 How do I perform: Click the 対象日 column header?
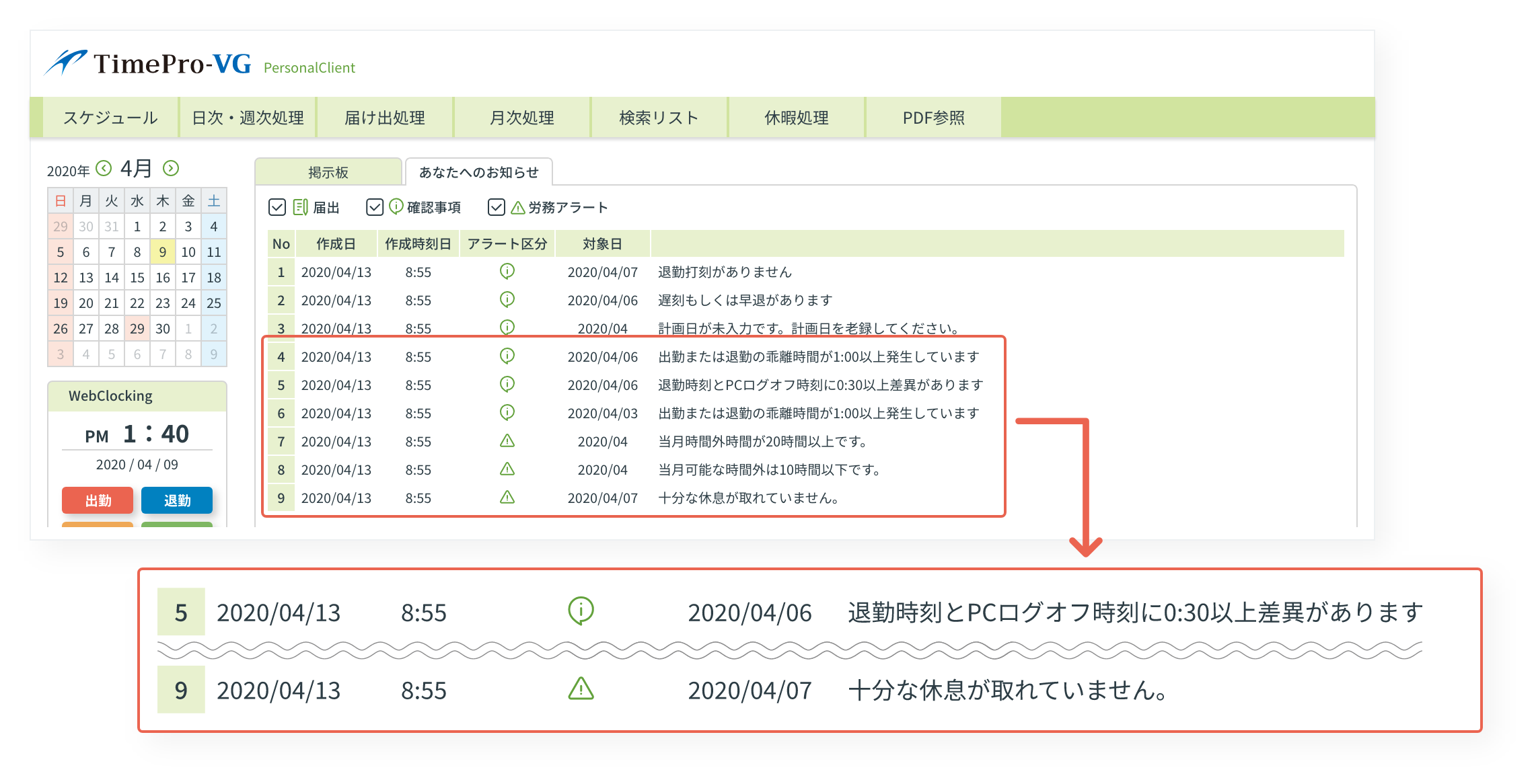pyautogui.click(x=603, y=243)
